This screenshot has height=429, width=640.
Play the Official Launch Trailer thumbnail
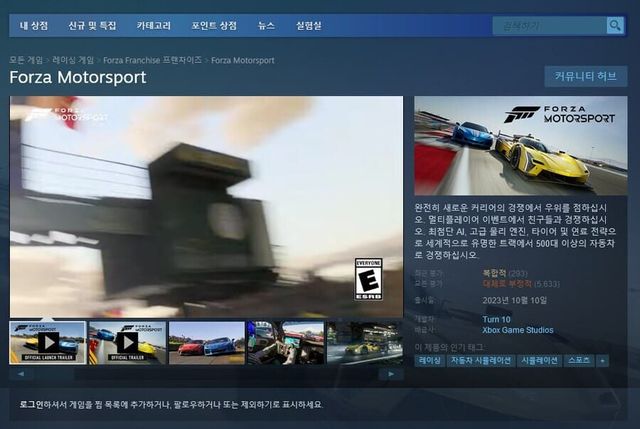pyautogui.click(x=47, y=342)
